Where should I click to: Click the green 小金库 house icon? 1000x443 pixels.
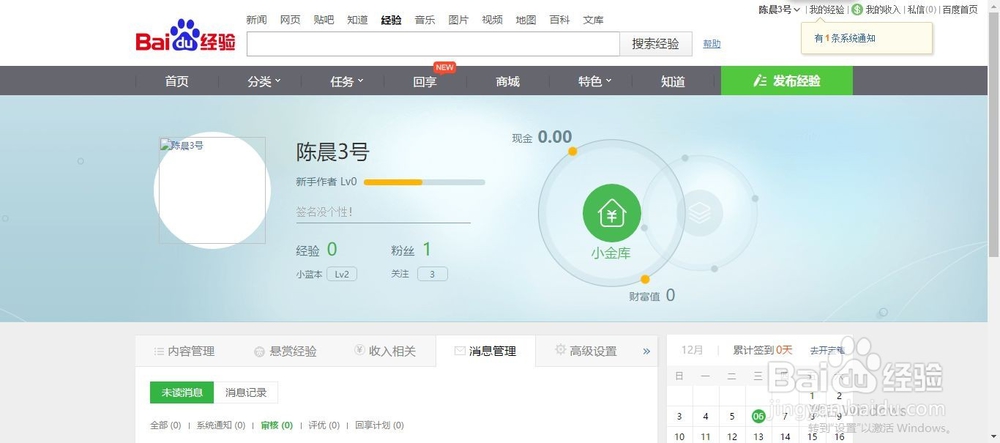[612, 213]
